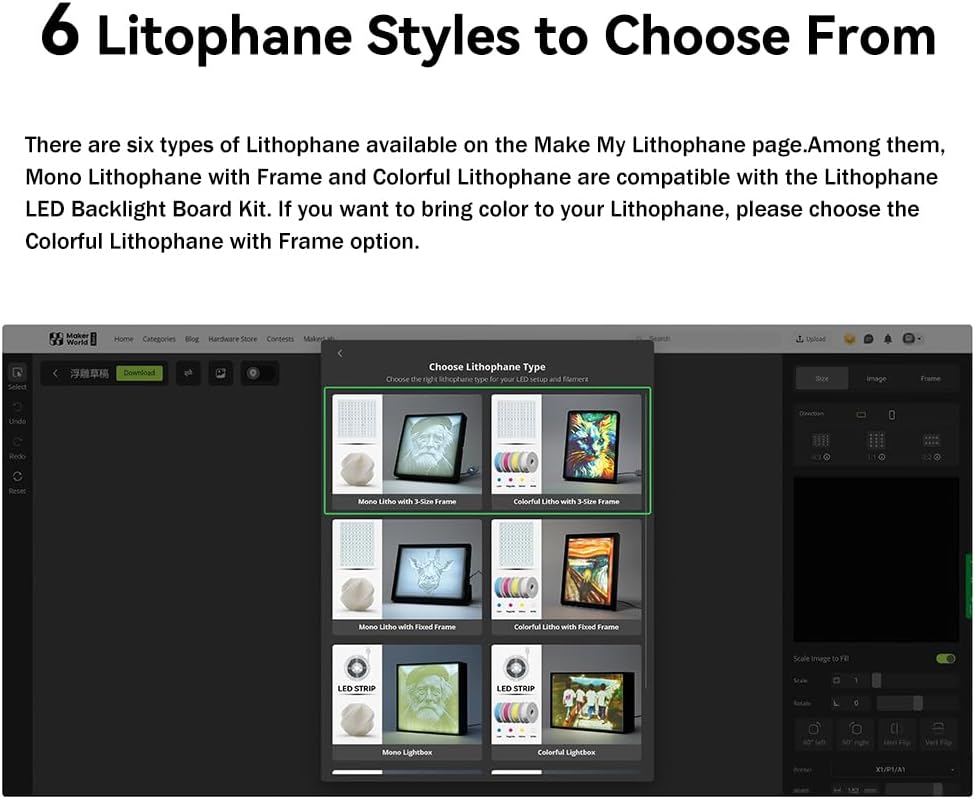
Task: Click the MakerWorld logo
Action: (73, 339)
